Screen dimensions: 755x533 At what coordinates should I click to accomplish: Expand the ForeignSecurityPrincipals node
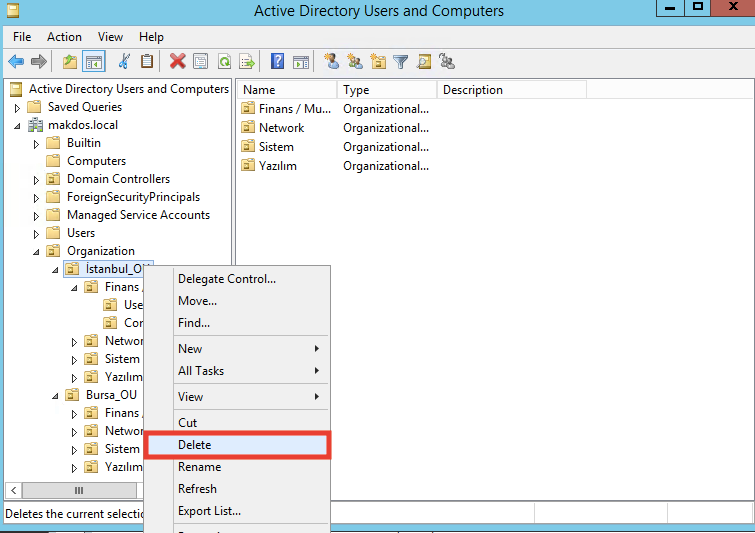(36, 197)
